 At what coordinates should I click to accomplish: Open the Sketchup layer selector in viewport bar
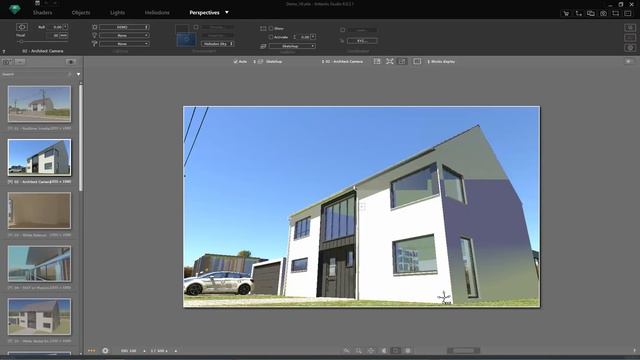pyautogui.click(x=268, y=62)
